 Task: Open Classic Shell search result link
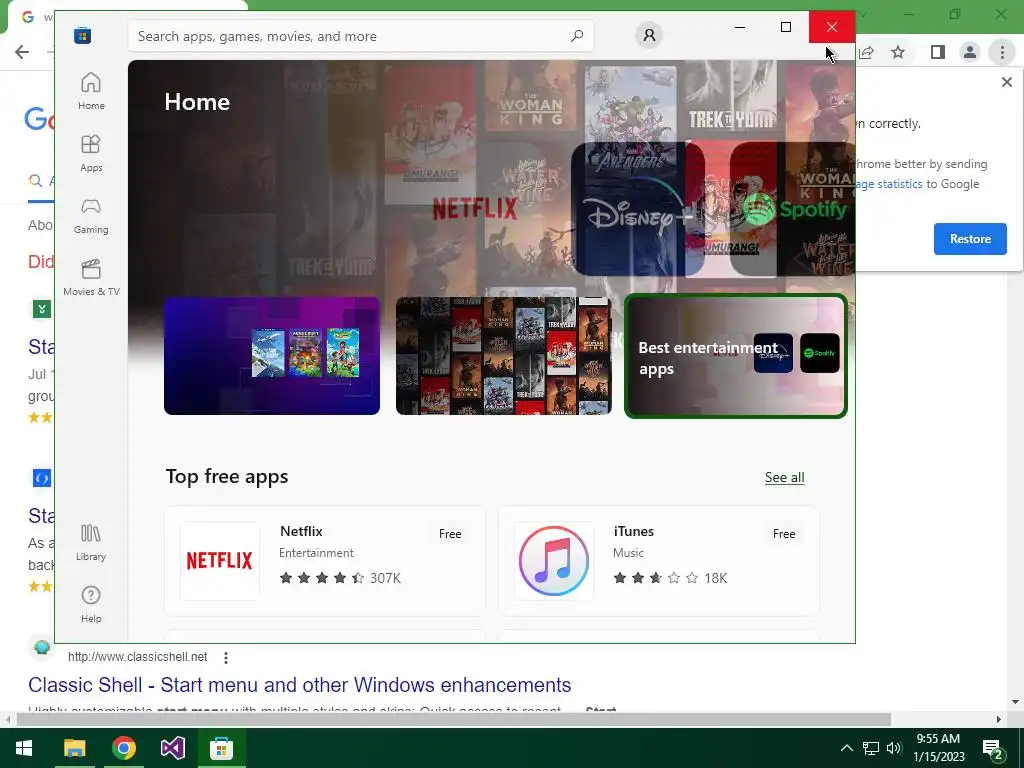coord(299,685)
